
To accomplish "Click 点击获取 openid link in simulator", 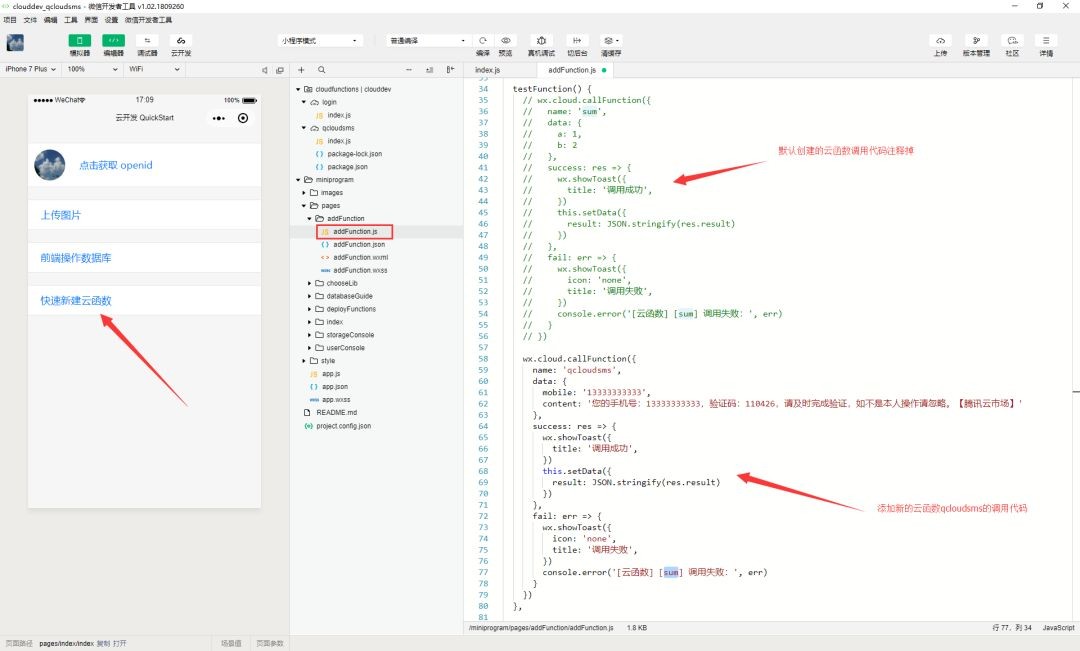I will tap(116, 165).
